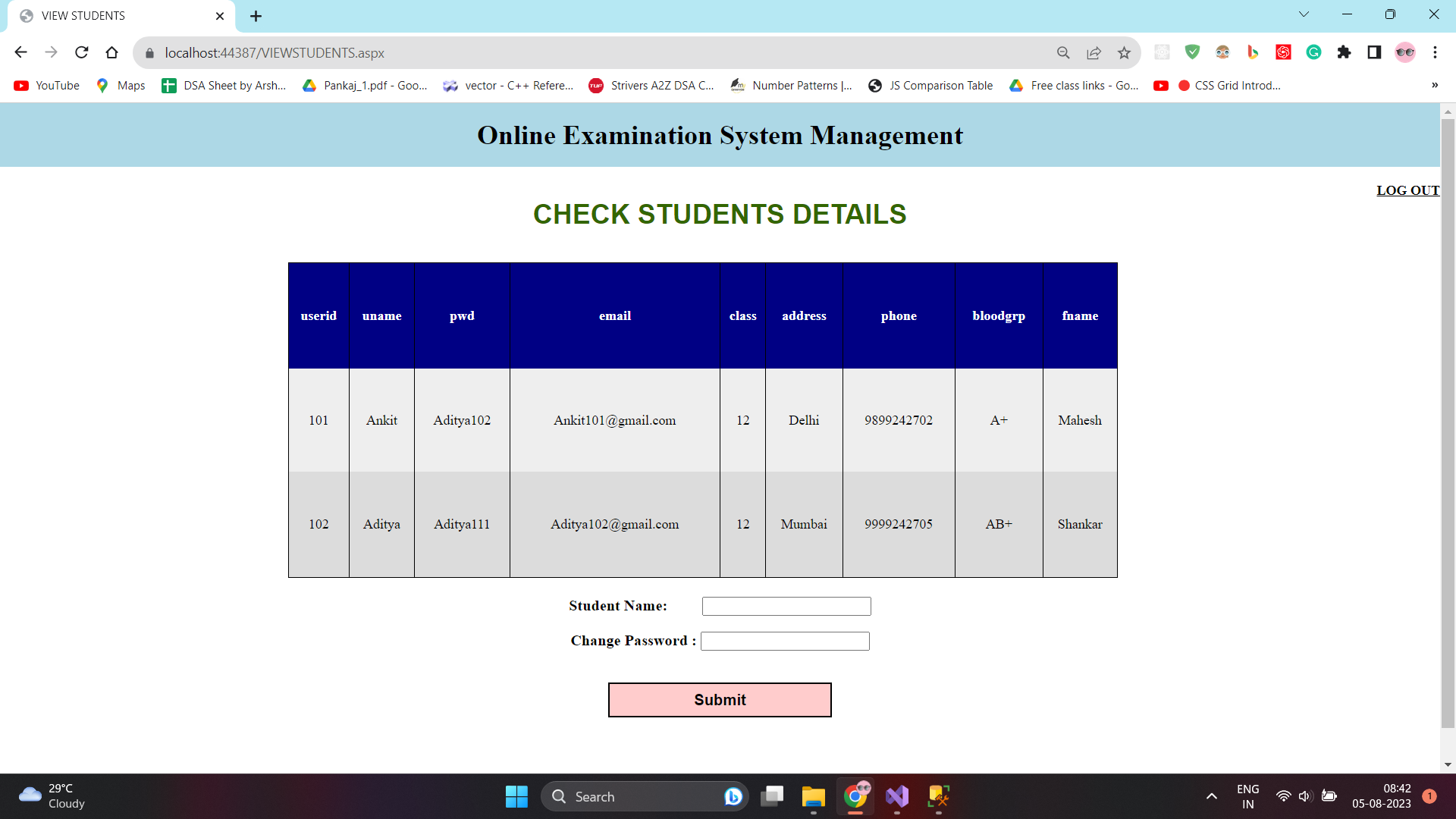Expand the bookmarks overflow chevron
Screen dimensions: 1456x819
[1435, 85]
